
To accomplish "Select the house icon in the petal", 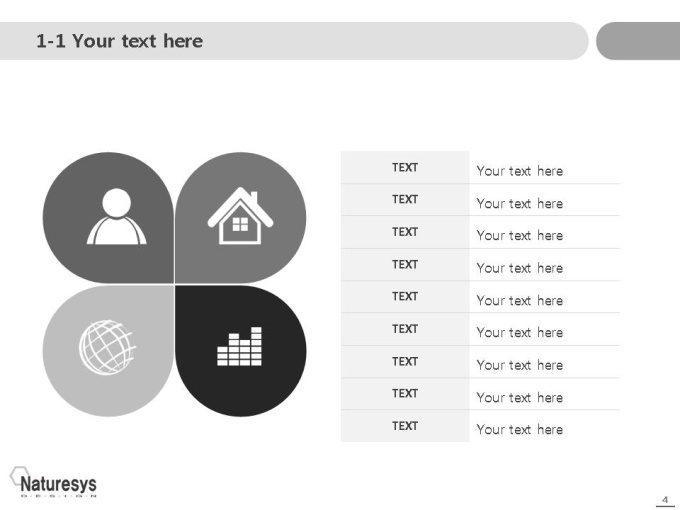I will pos(240,216).
